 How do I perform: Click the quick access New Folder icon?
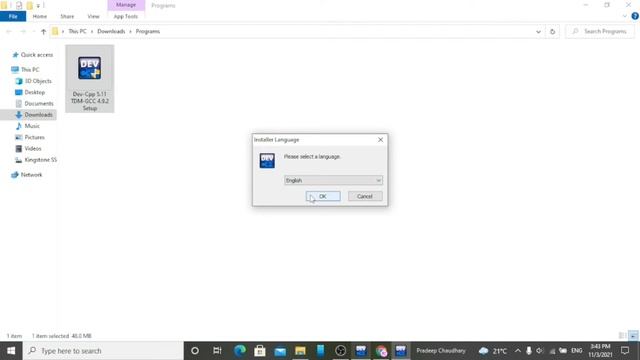(29, 5)
